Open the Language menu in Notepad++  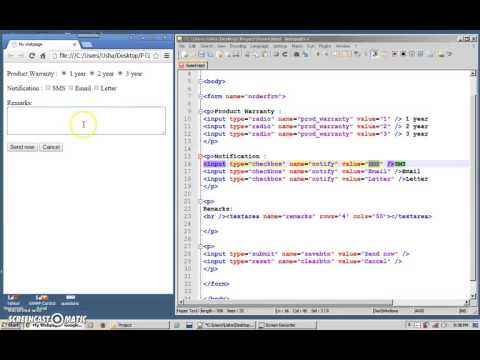click(259, 46)
